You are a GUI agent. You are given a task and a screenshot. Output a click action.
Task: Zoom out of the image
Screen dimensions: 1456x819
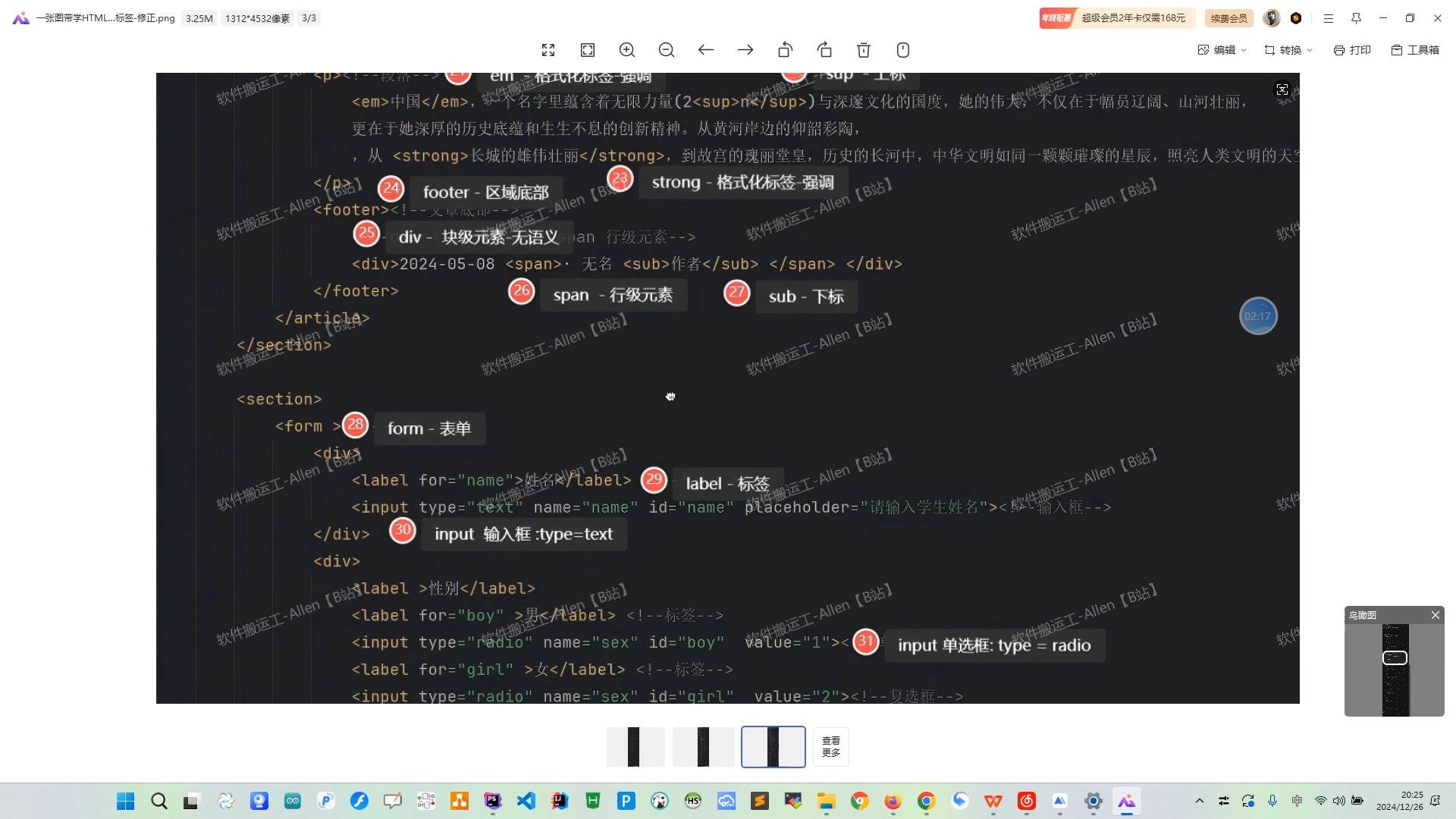pyautogui.click(x=667, y=50)
